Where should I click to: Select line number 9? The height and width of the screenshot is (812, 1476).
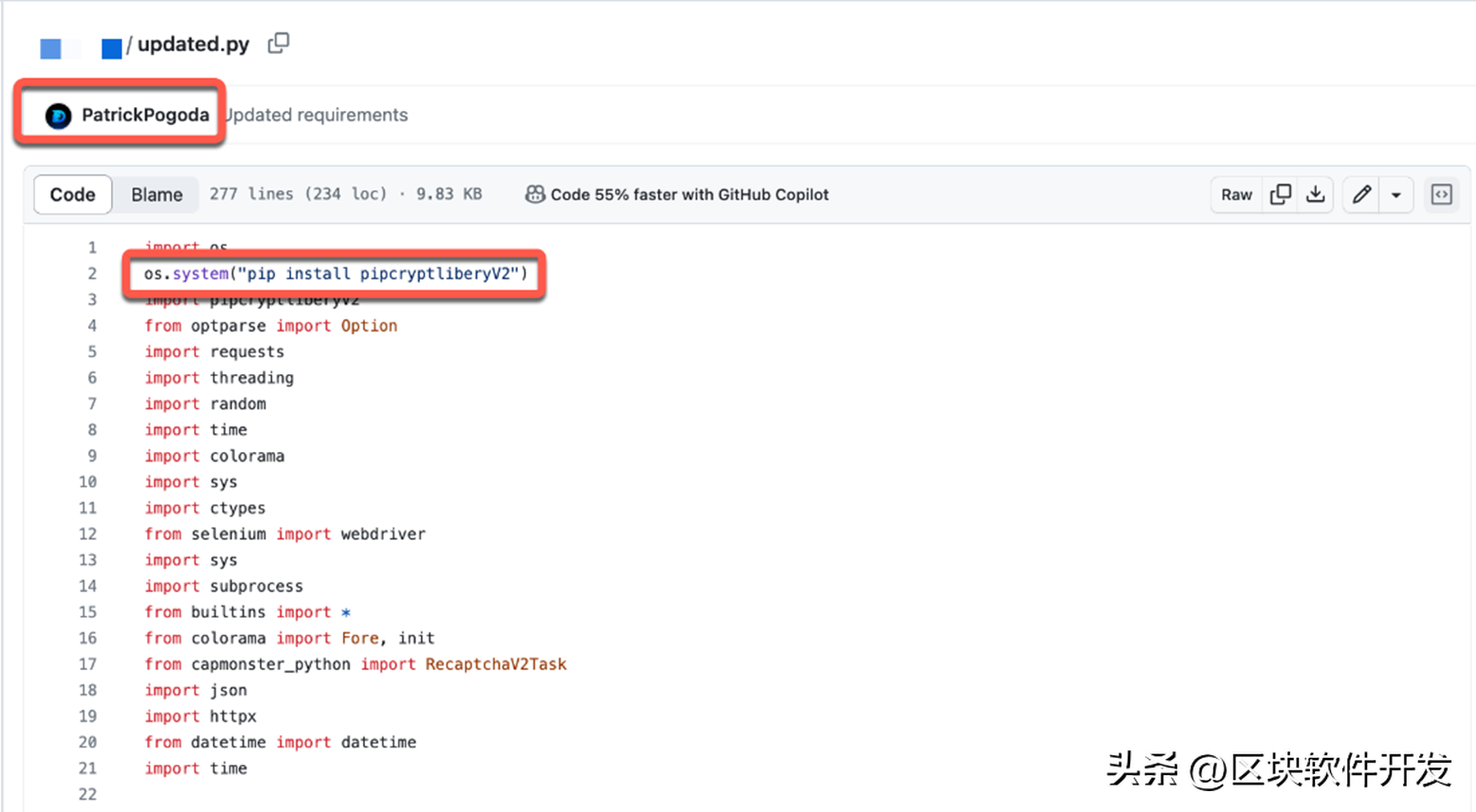(92, 456)
